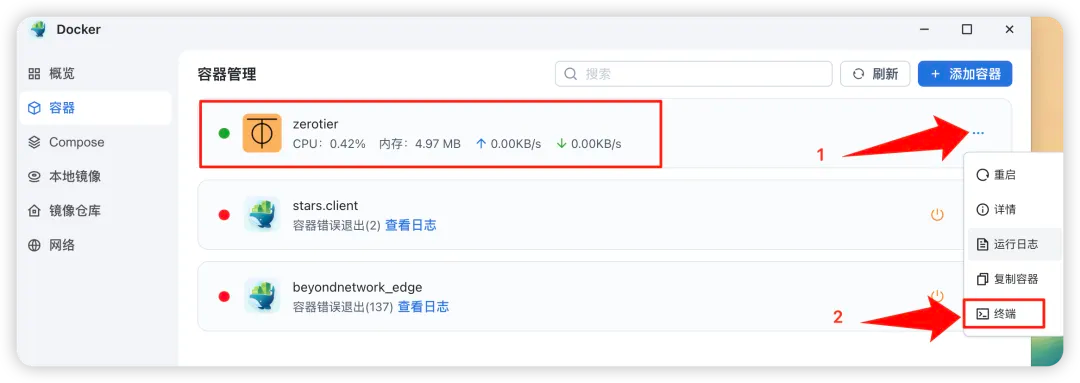Minimize the Docker window

pyautogui.click(x=924, y=30)
